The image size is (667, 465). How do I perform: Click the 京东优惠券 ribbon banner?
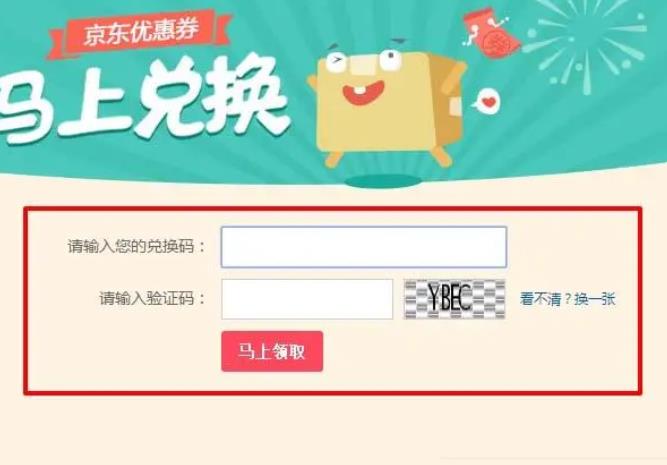point(140,32)
